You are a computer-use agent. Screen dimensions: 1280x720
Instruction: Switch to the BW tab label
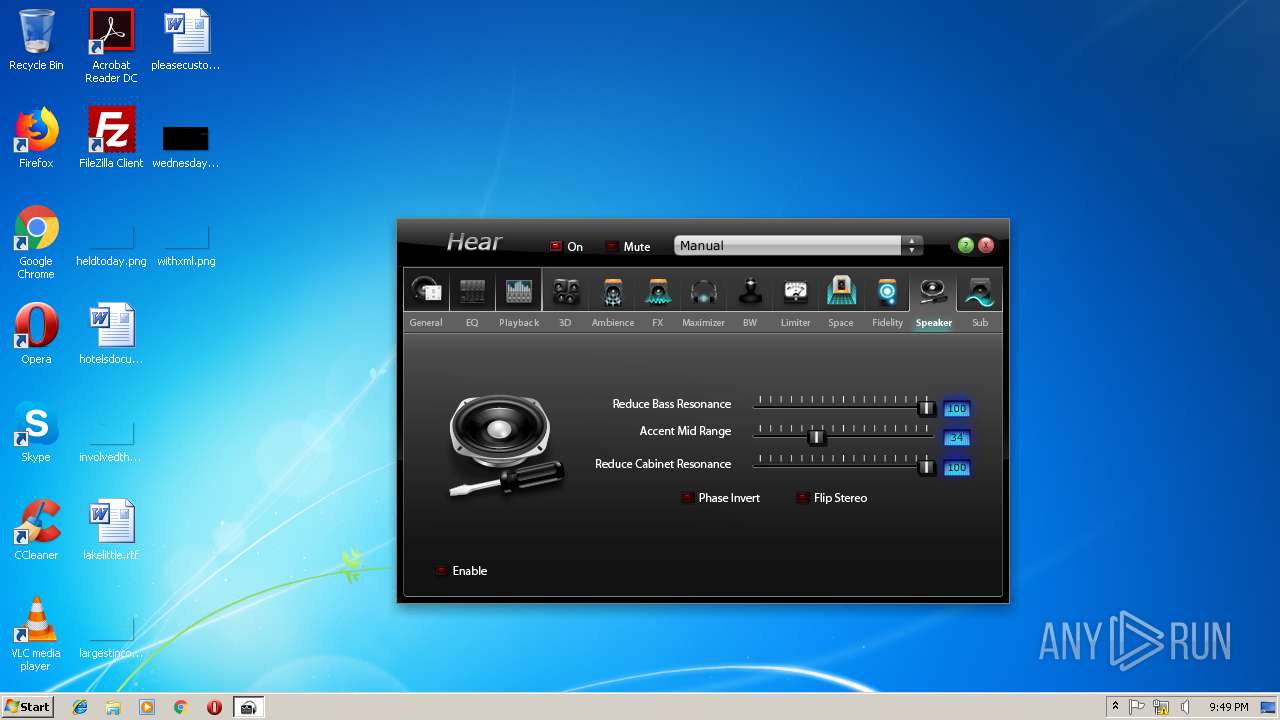[x=750, y=323]
